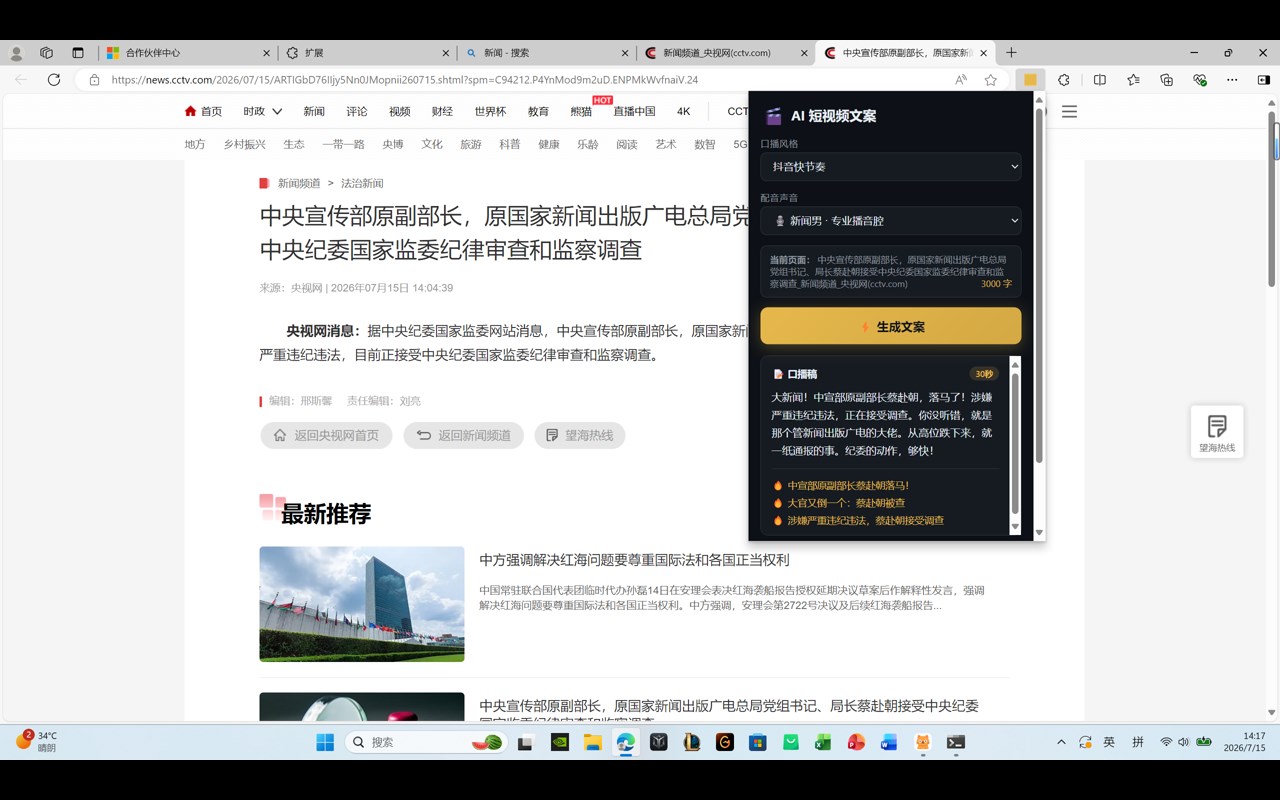Open the Terminal icon in the taskbar

pos(956,742)
